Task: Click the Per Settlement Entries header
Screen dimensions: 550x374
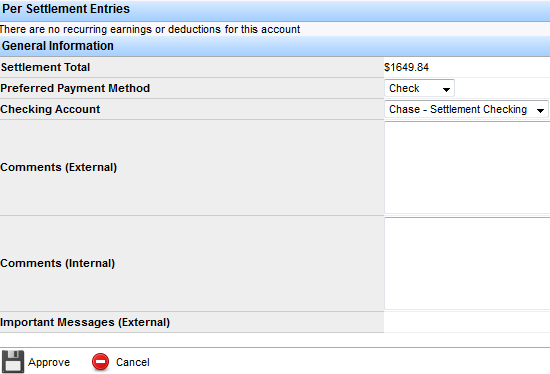Action: click(x=66, y=9)
